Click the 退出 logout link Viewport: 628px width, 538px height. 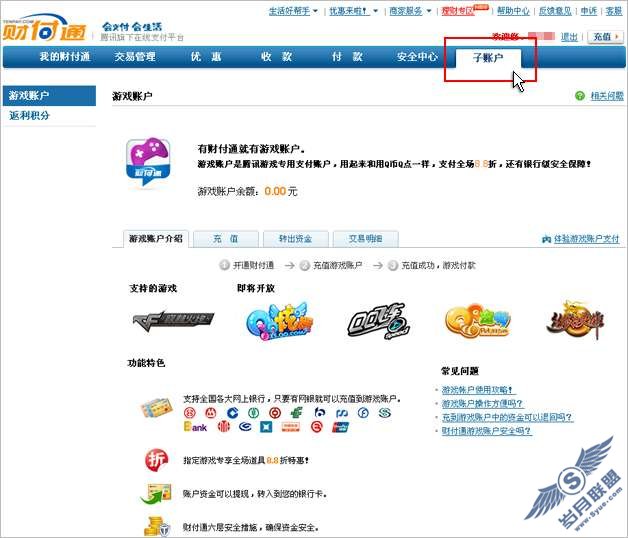click(569, 37)
